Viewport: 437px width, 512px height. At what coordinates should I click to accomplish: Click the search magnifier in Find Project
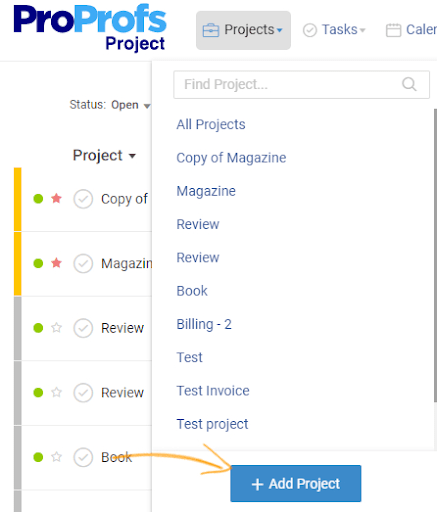(409, 84)
